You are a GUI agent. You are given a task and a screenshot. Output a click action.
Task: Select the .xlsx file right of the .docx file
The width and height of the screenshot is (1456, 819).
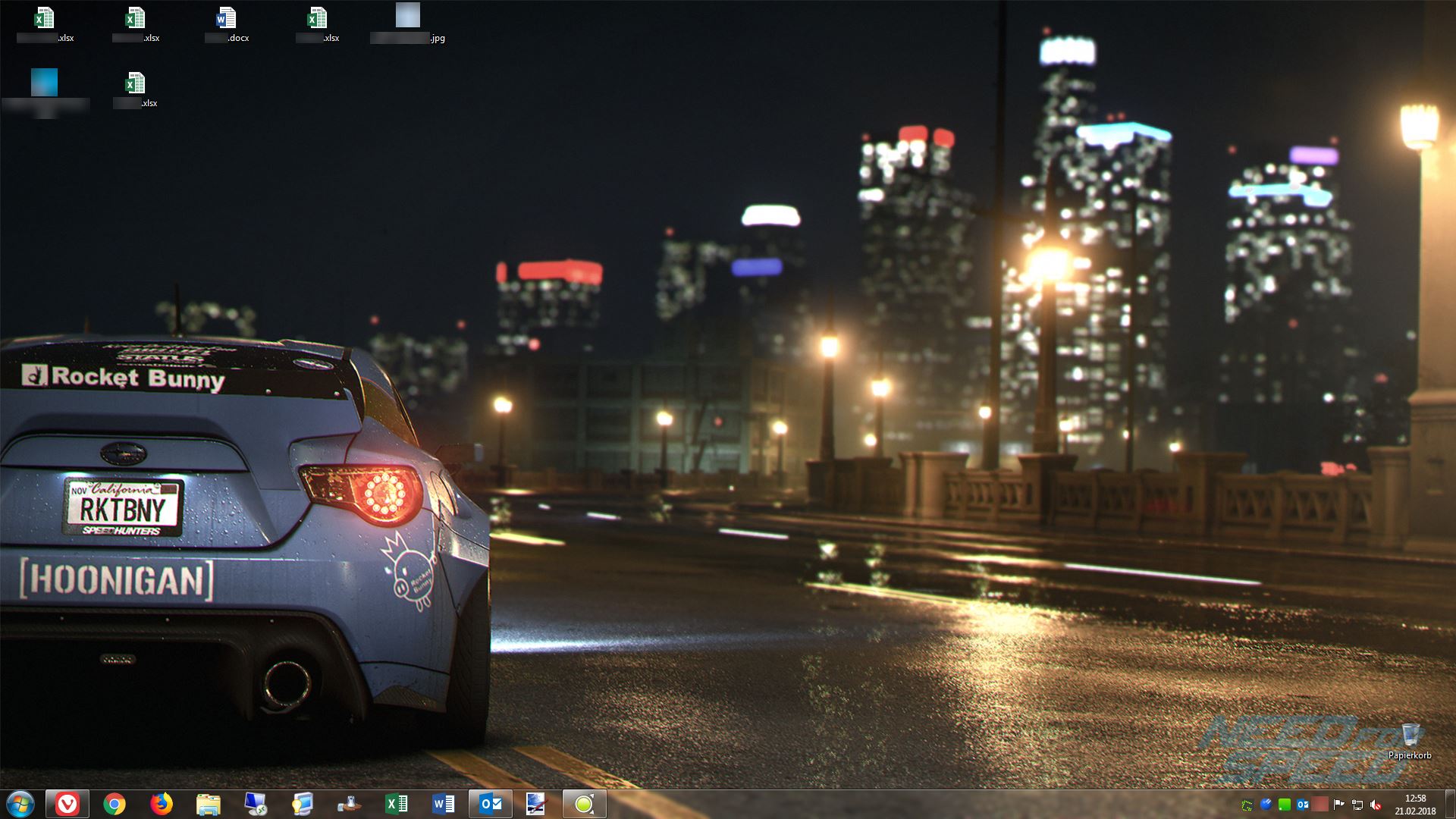[x=318, y=24]
